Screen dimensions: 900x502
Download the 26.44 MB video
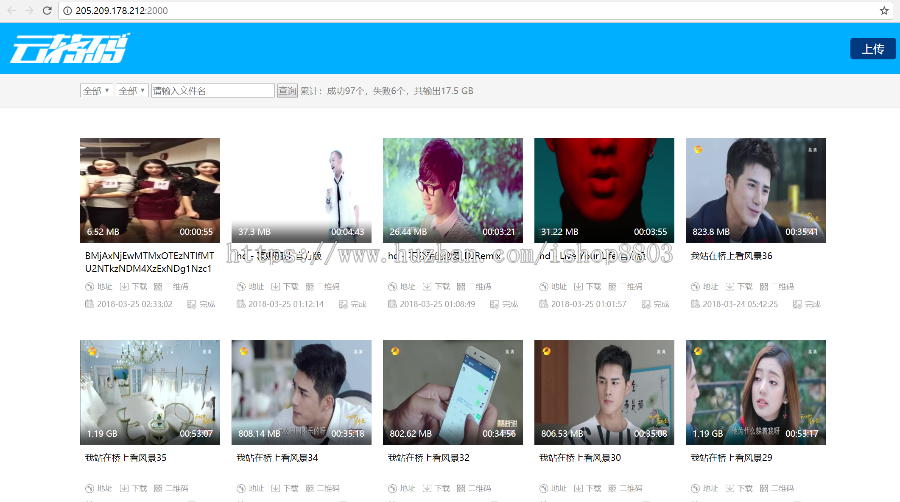coord(436,286)
